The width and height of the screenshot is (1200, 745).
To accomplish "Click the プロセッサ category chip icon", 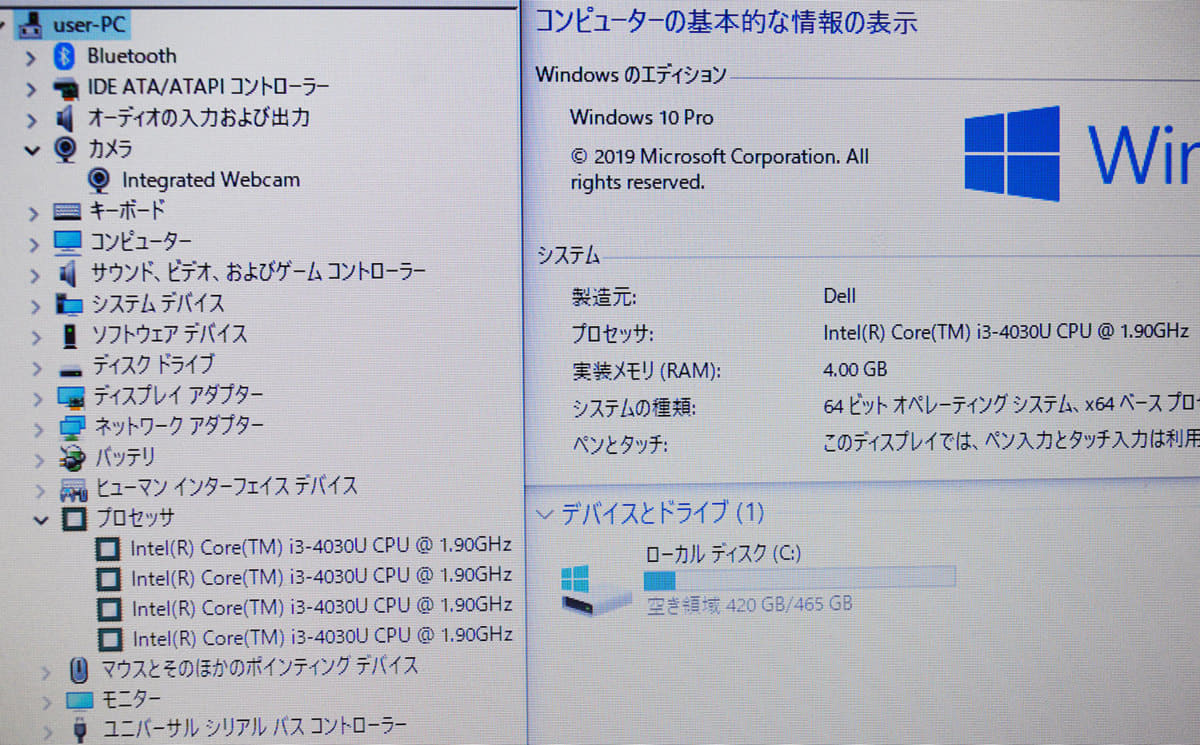I will 74,518.
